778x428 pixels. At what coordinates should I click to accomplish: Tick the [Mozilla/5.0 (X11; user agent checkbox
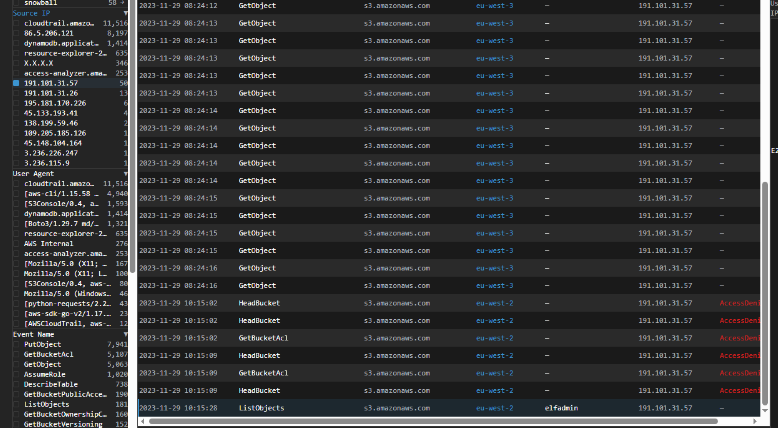(16, 264)
